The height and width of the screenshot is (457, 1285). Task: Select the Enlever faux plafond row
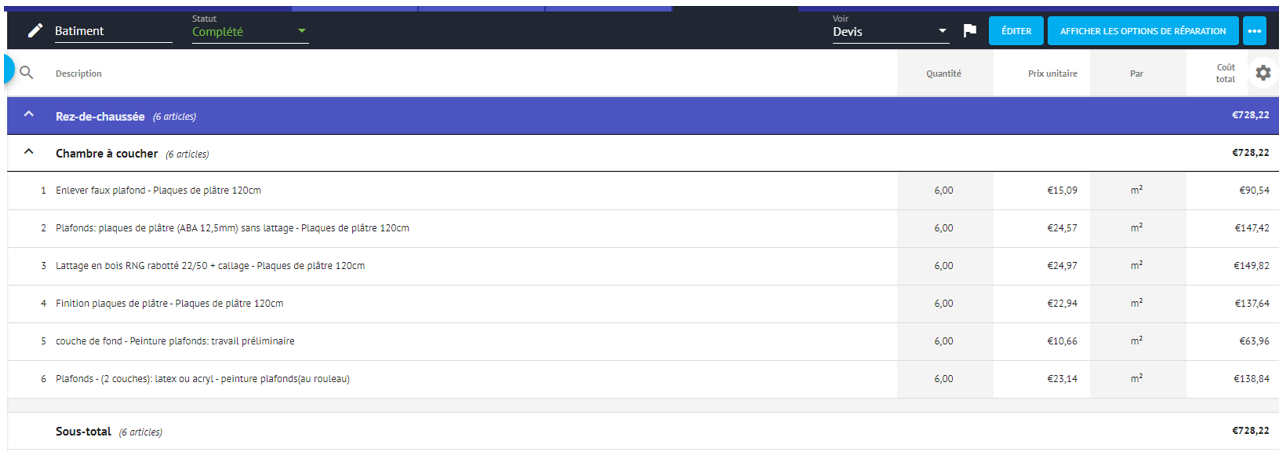click(x=158, y=190)
